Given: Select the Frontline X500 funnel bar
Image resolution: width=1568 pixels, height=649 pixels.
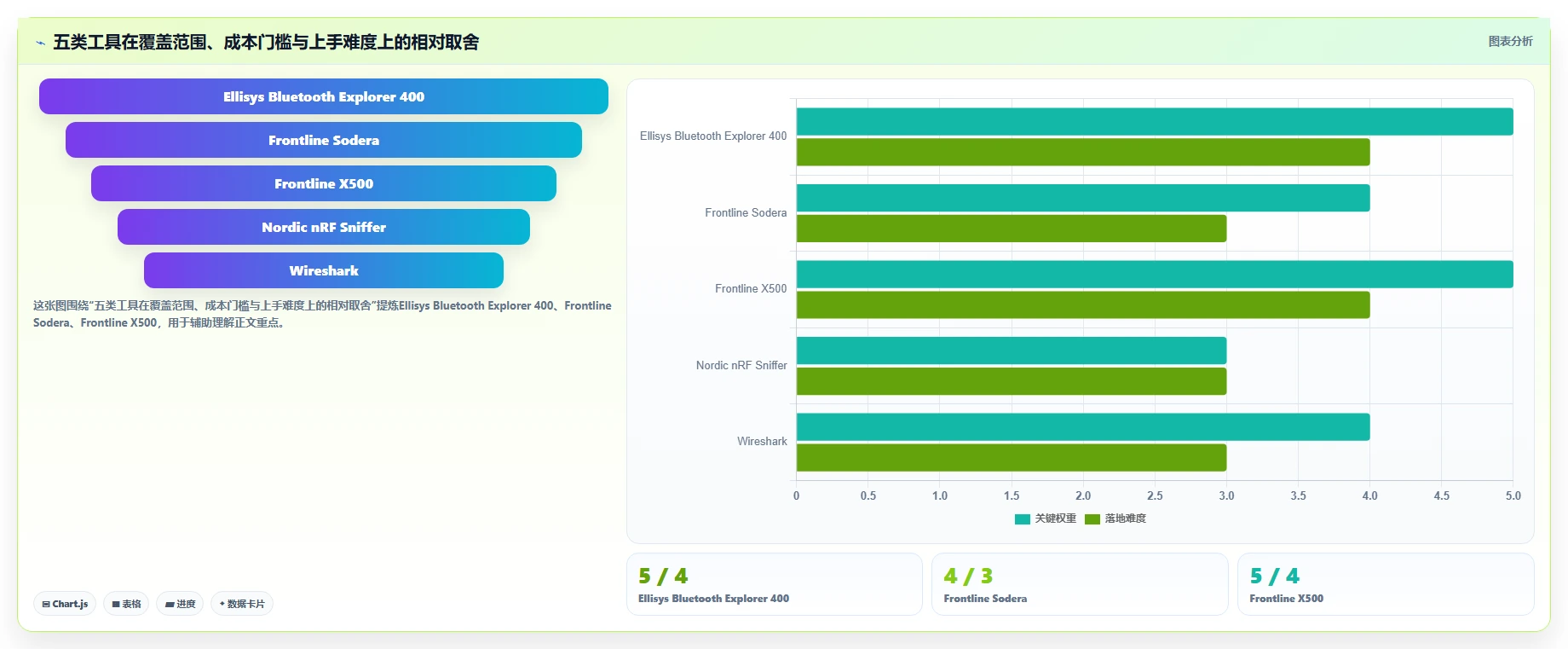Looking at the screenshot, I should tap(324, 183).
